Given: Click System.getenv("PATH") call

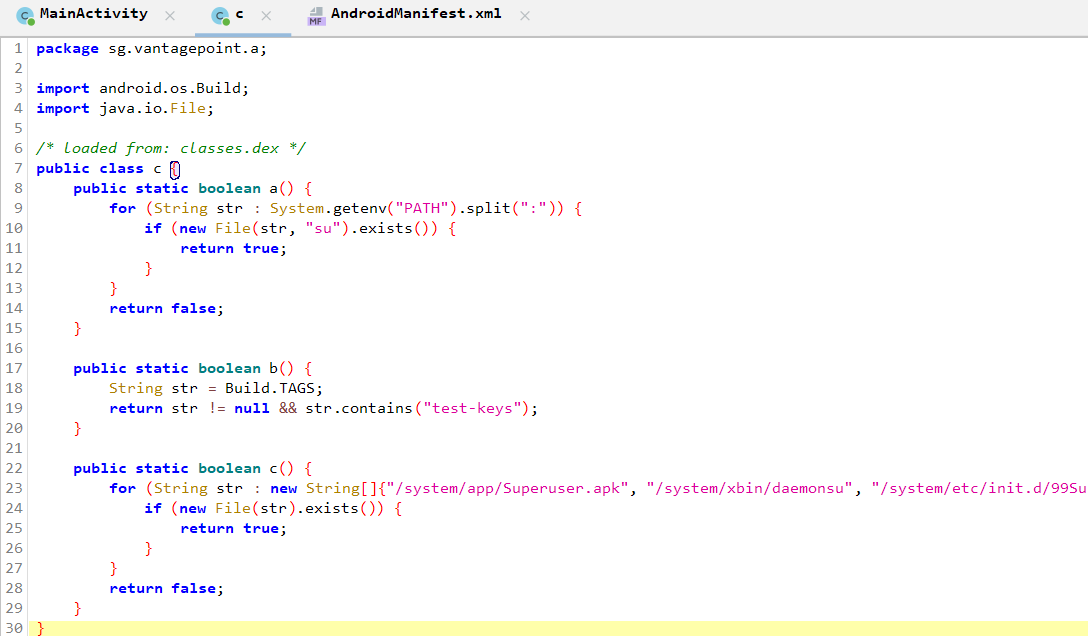Looking at the screenshot, I should (x=363, y=209).
